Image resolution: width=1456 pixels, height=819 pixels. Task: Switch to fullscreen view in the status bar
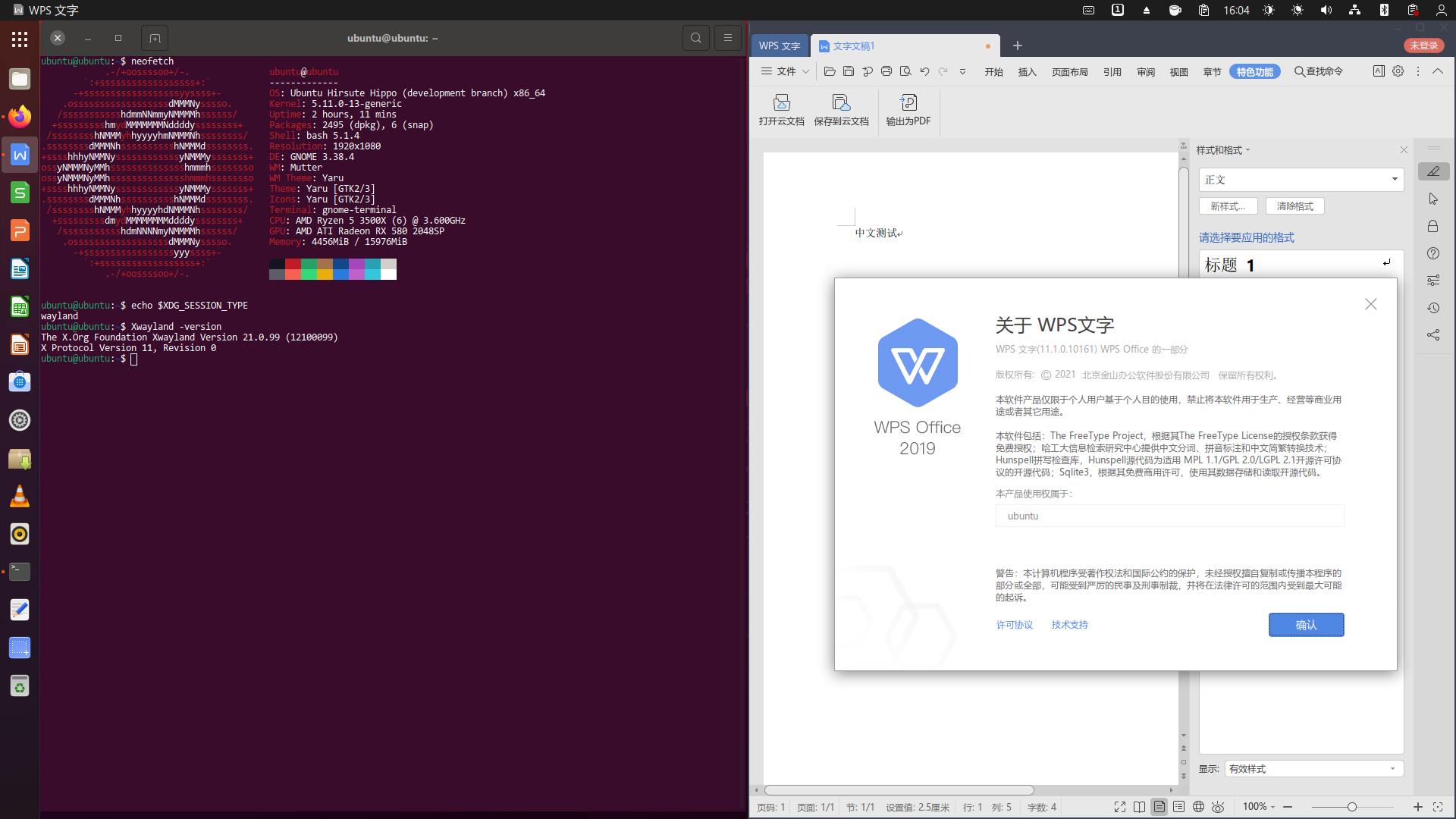point(1120,807)
